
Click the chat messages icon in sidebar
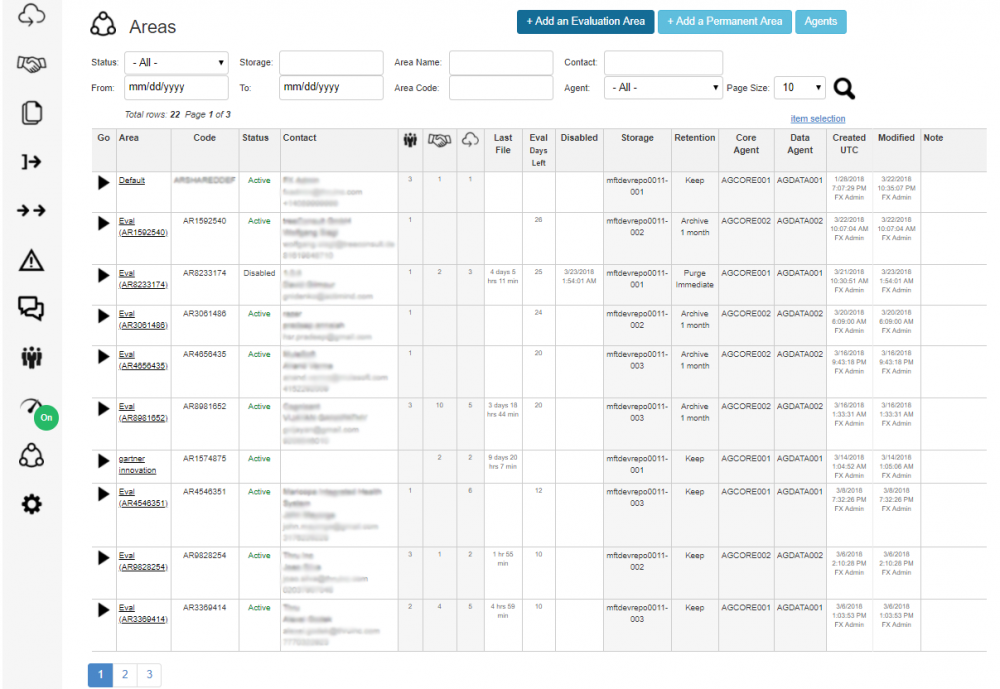point(32,309)
